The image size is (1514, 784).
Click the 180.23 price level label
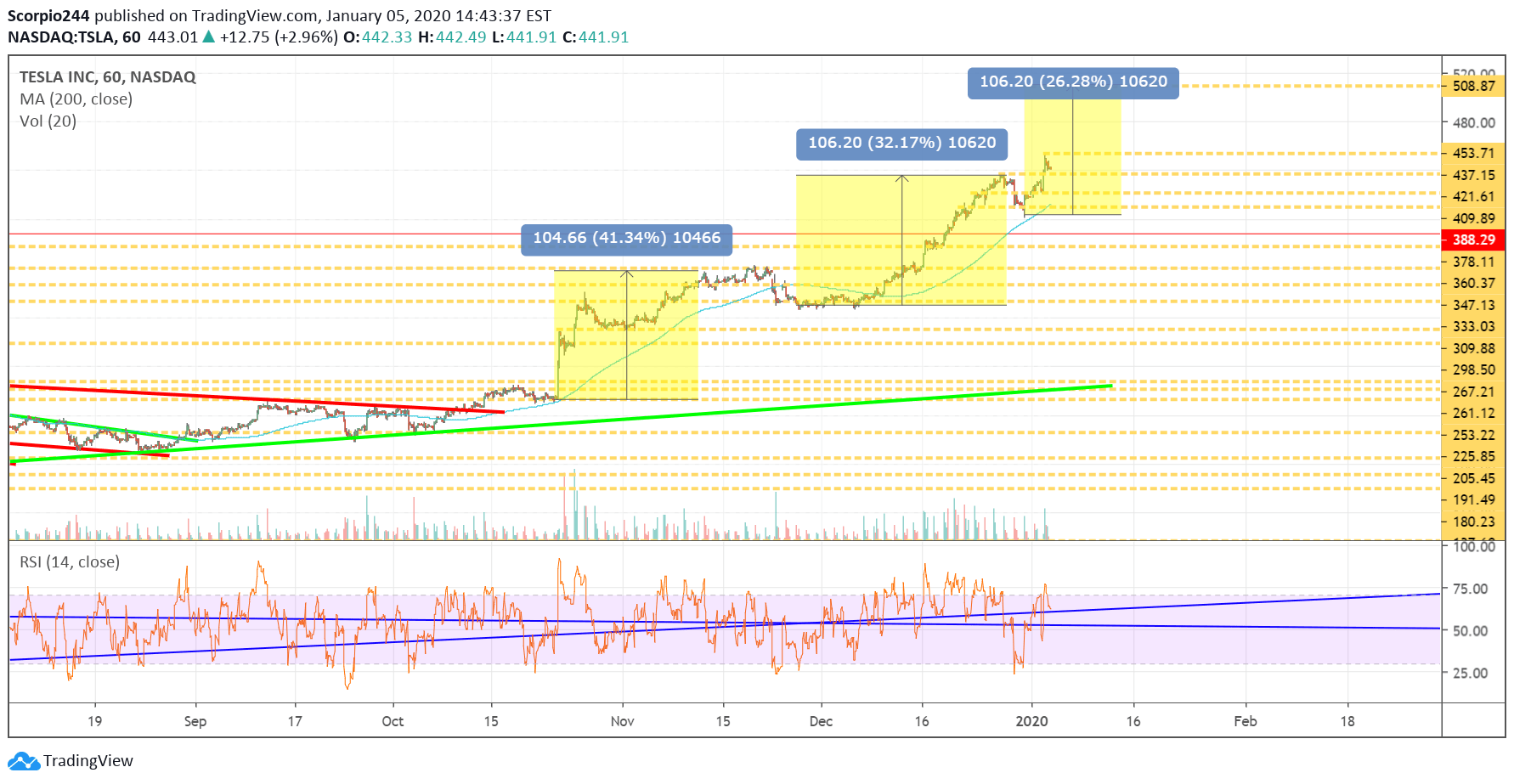point(1473,522)
